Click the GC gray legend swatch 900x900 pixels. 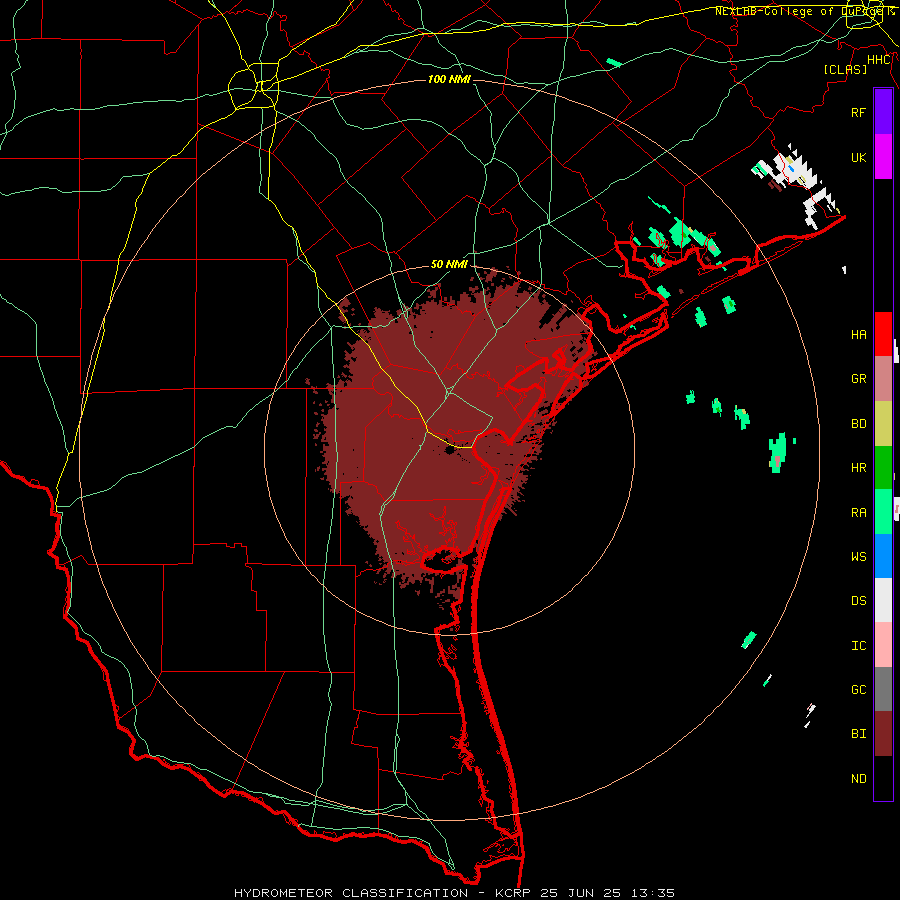point(883,689)
